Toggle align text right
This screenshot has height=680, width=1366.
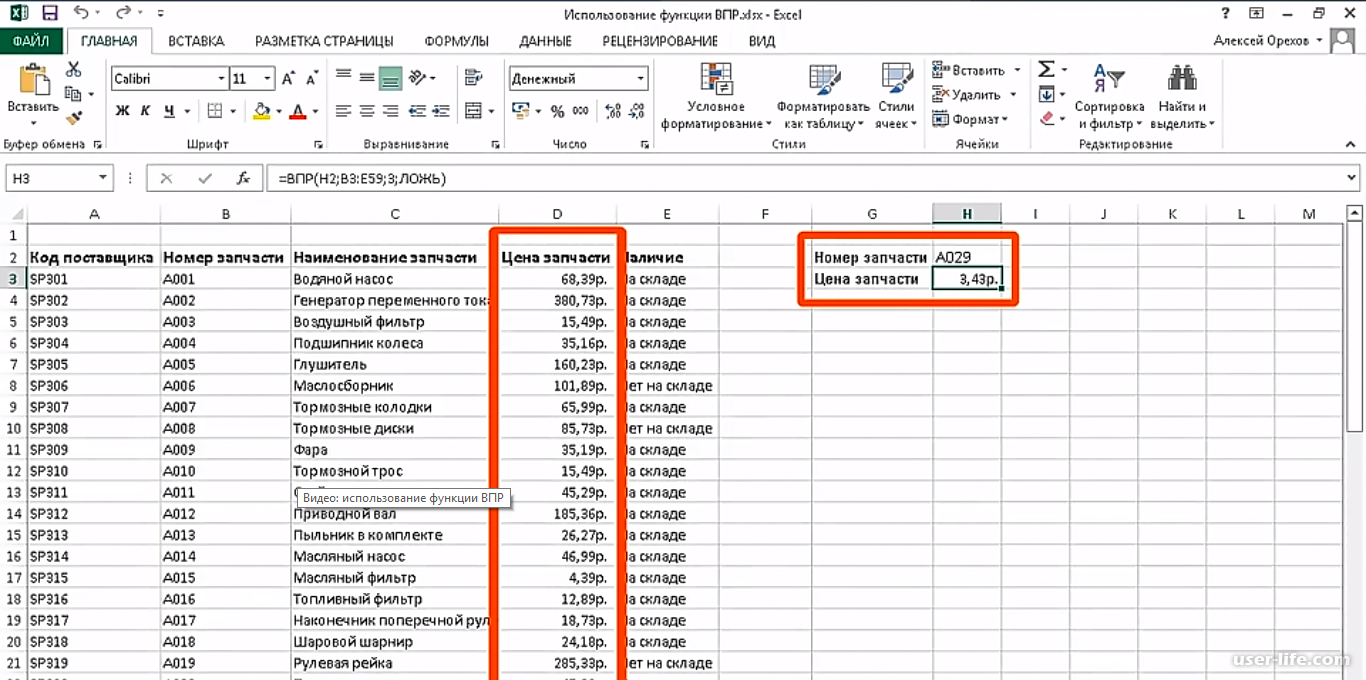pyautogui.click(x=390, y=111)
